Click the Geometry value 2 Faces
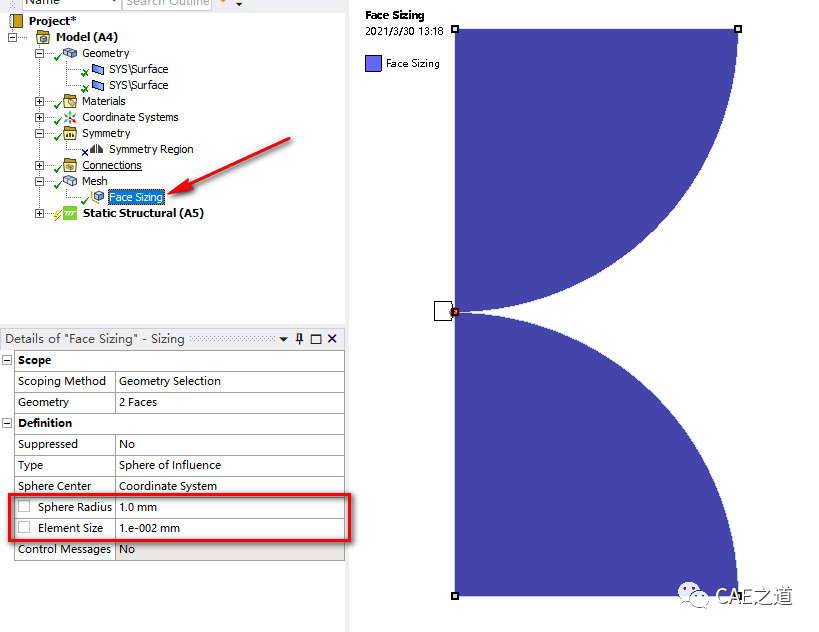The image size is (819, 632). tap(230, 402)
